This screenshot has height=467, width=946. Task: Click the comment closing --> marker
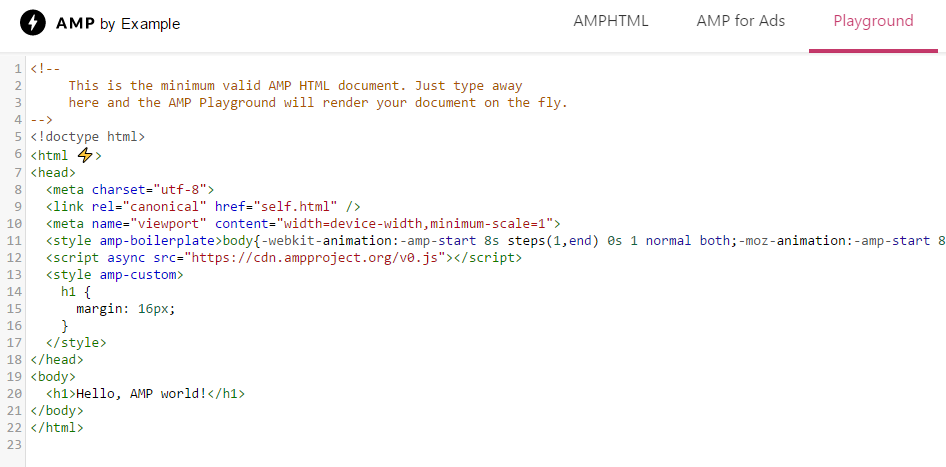click(x=42, y=119)
